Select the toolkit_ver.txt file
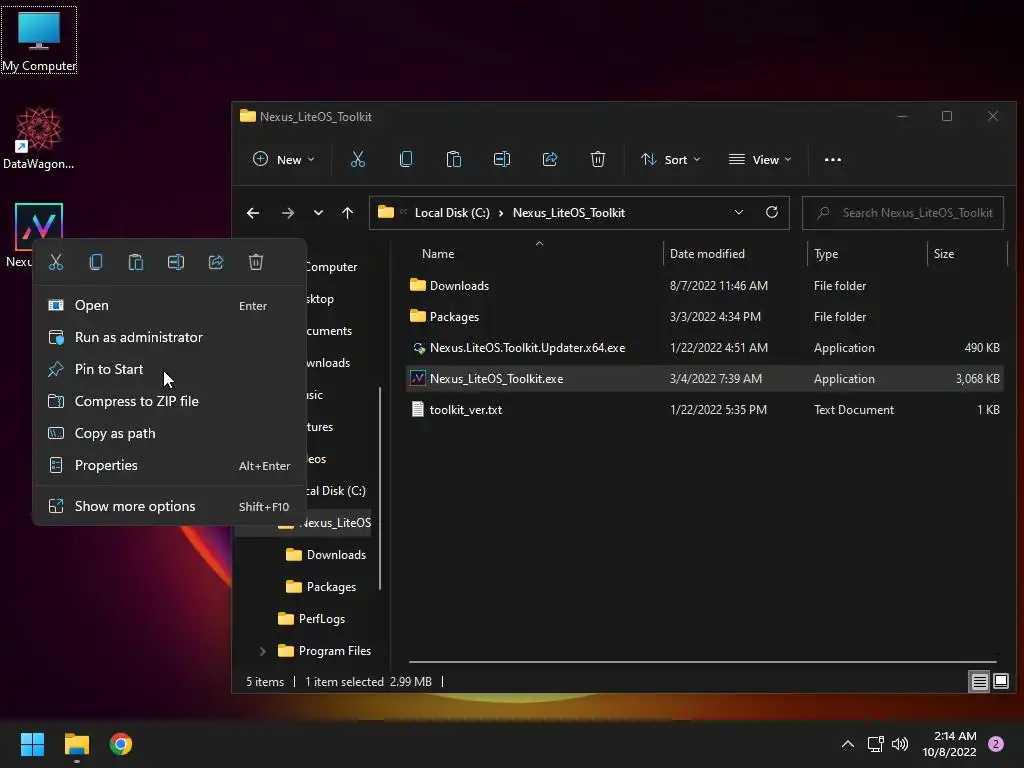1024x768 pixels. tap(704, 410)
